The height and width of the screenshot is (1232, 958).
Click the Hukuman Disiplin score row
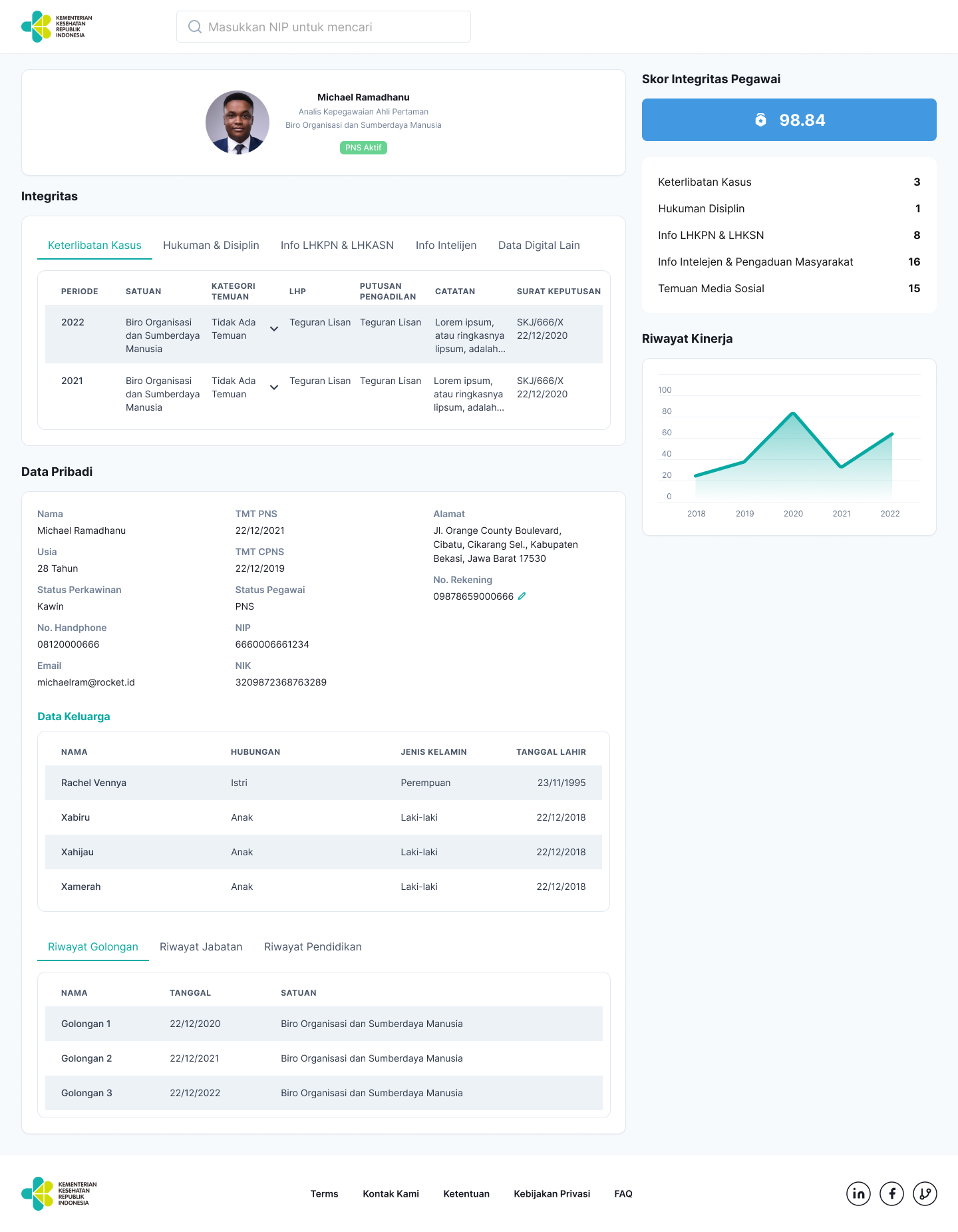tap(789, 208)
